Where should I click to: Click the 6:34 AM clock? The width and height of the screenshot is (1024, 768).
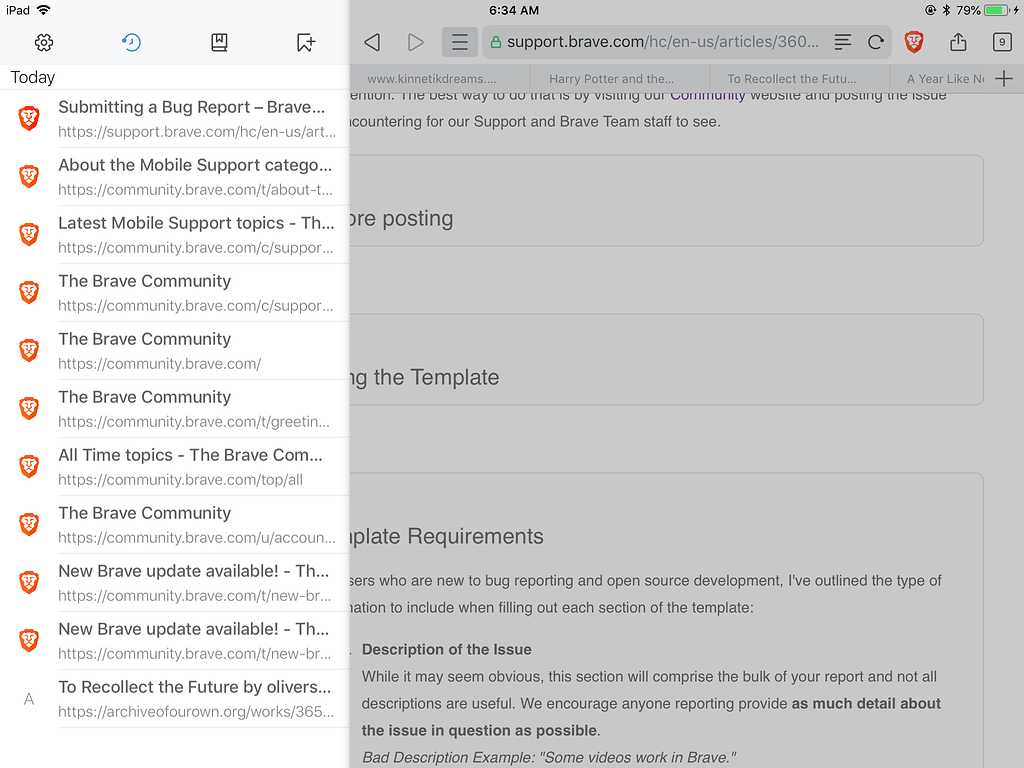point(514,10)
